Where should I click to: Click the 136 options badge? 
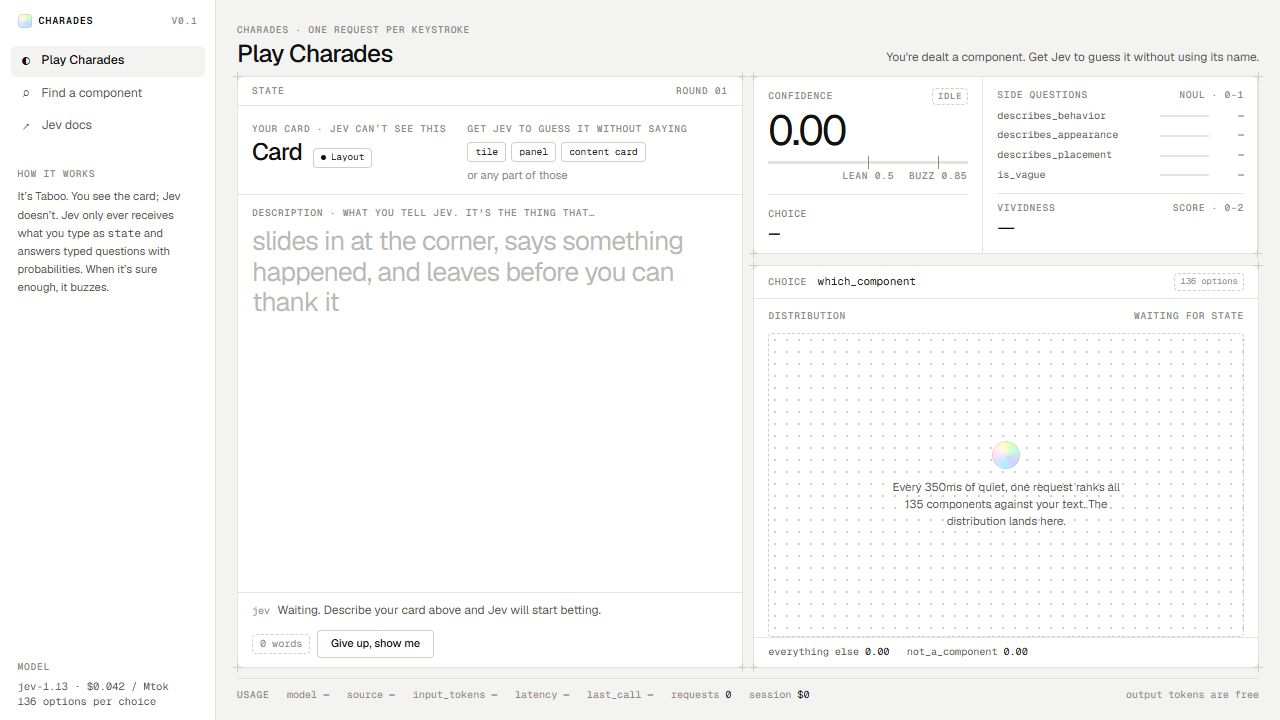(x=1209, y=282)
